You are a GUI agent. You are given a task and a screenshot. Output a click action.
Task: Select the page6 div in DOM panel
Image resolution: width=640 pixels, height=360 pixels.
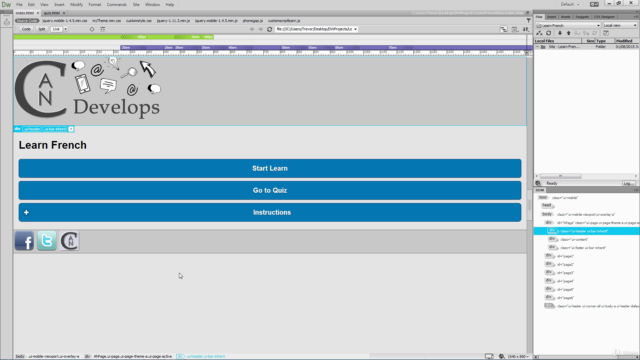[x=560, y=298]
